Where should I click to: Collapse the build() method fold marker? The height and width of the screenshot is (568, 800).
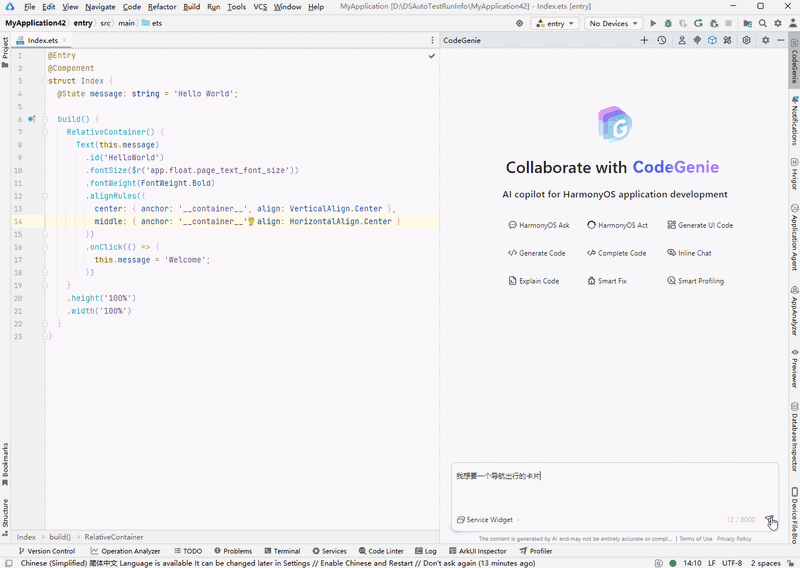[x=44, y=119]
